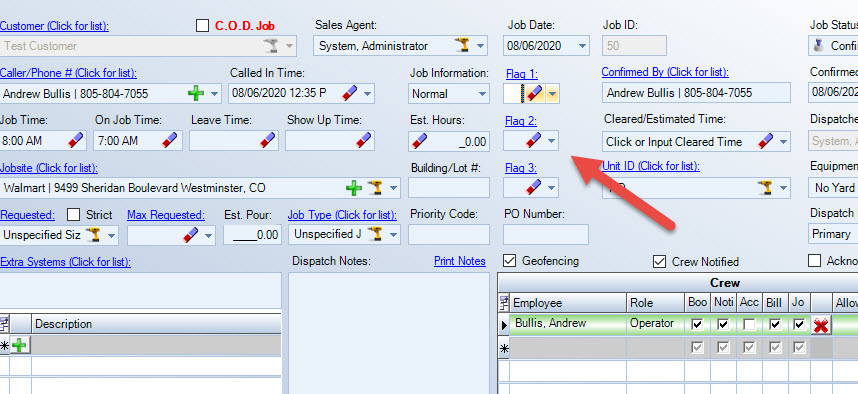
Task: Toggle the Geofencing checkbox
Action: [x=509, y=261]
